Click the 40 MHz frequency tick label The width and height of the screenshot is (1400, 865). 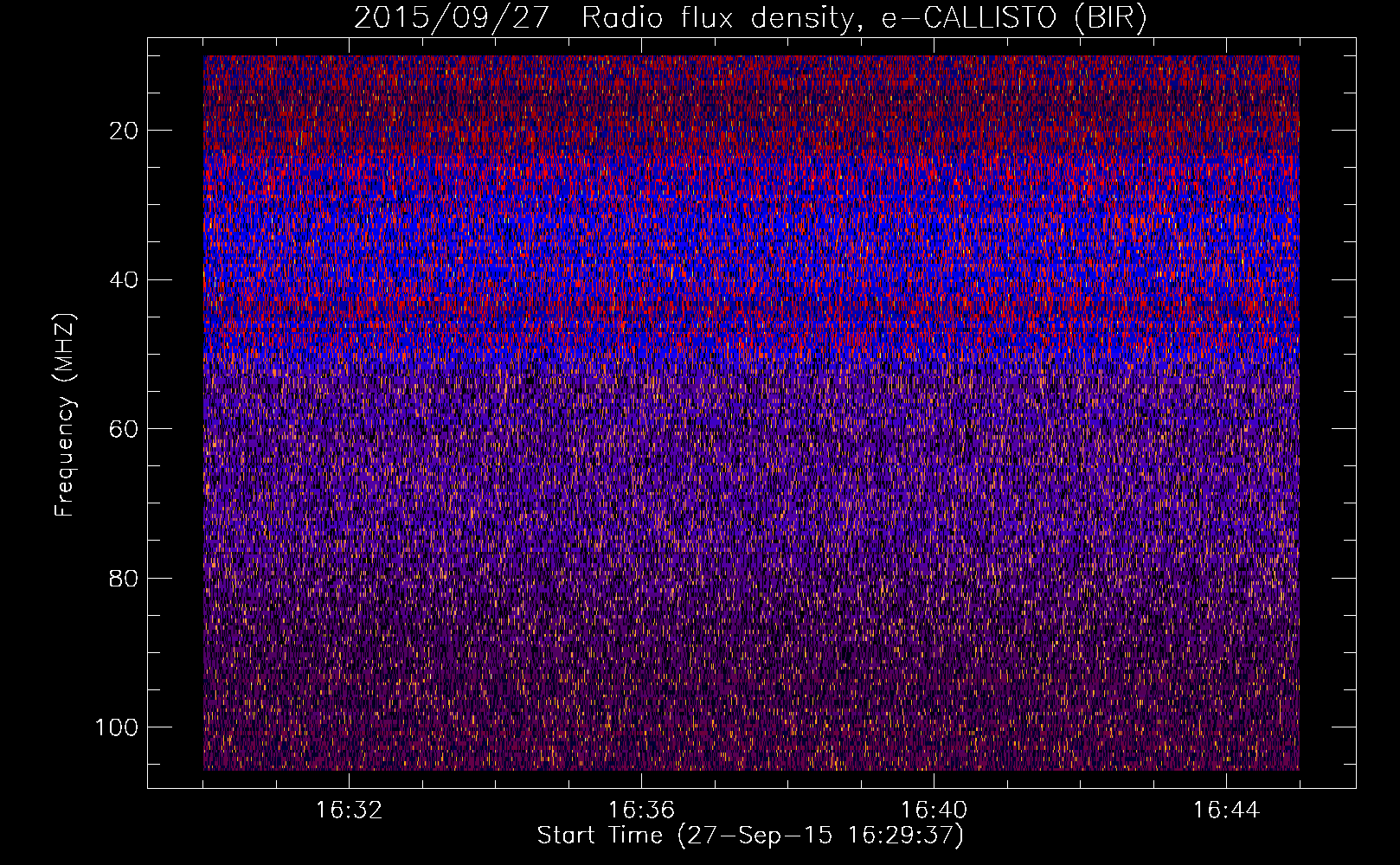[125, 279]
